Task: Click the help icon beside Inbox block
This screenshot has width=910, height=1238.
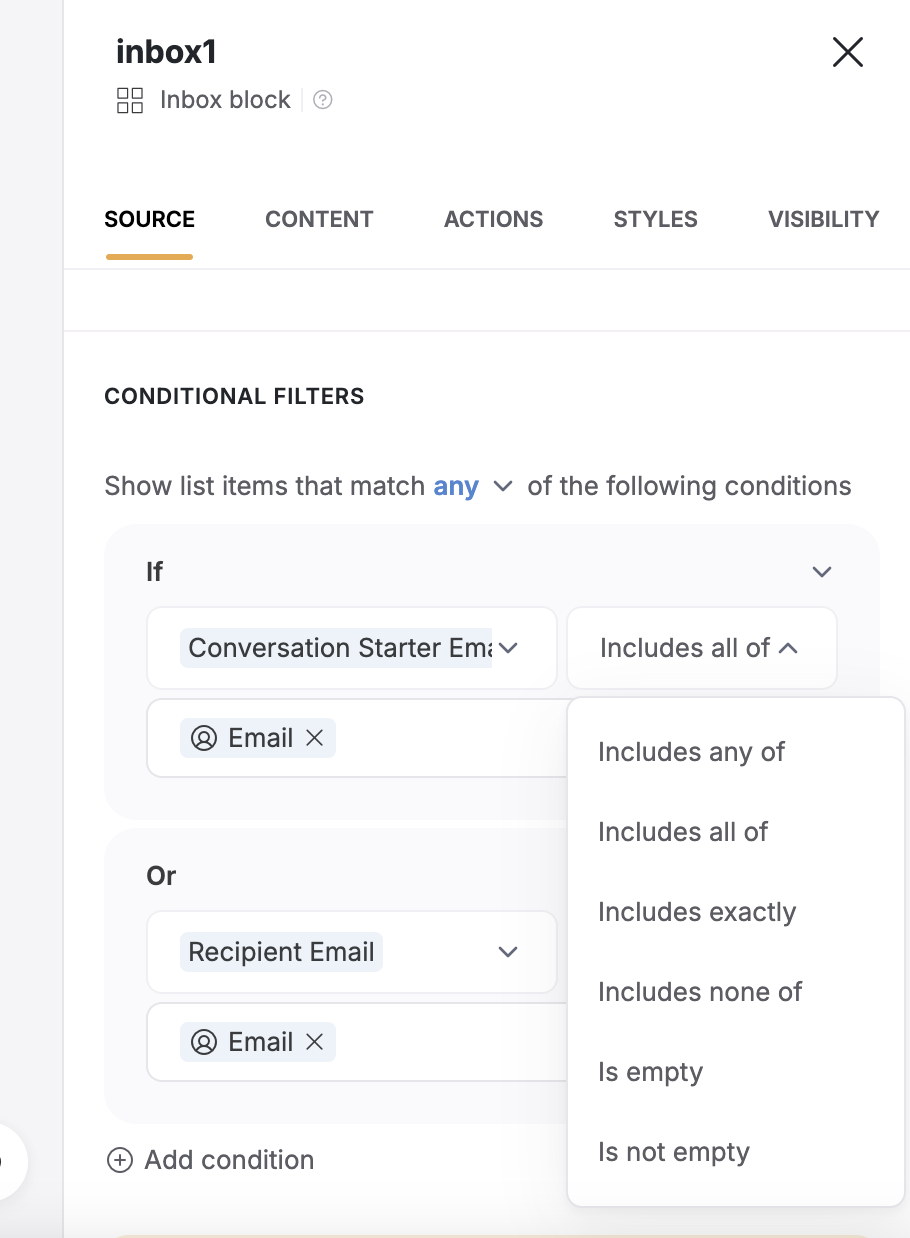Action: pyautogui.click(x=322, y=100)
